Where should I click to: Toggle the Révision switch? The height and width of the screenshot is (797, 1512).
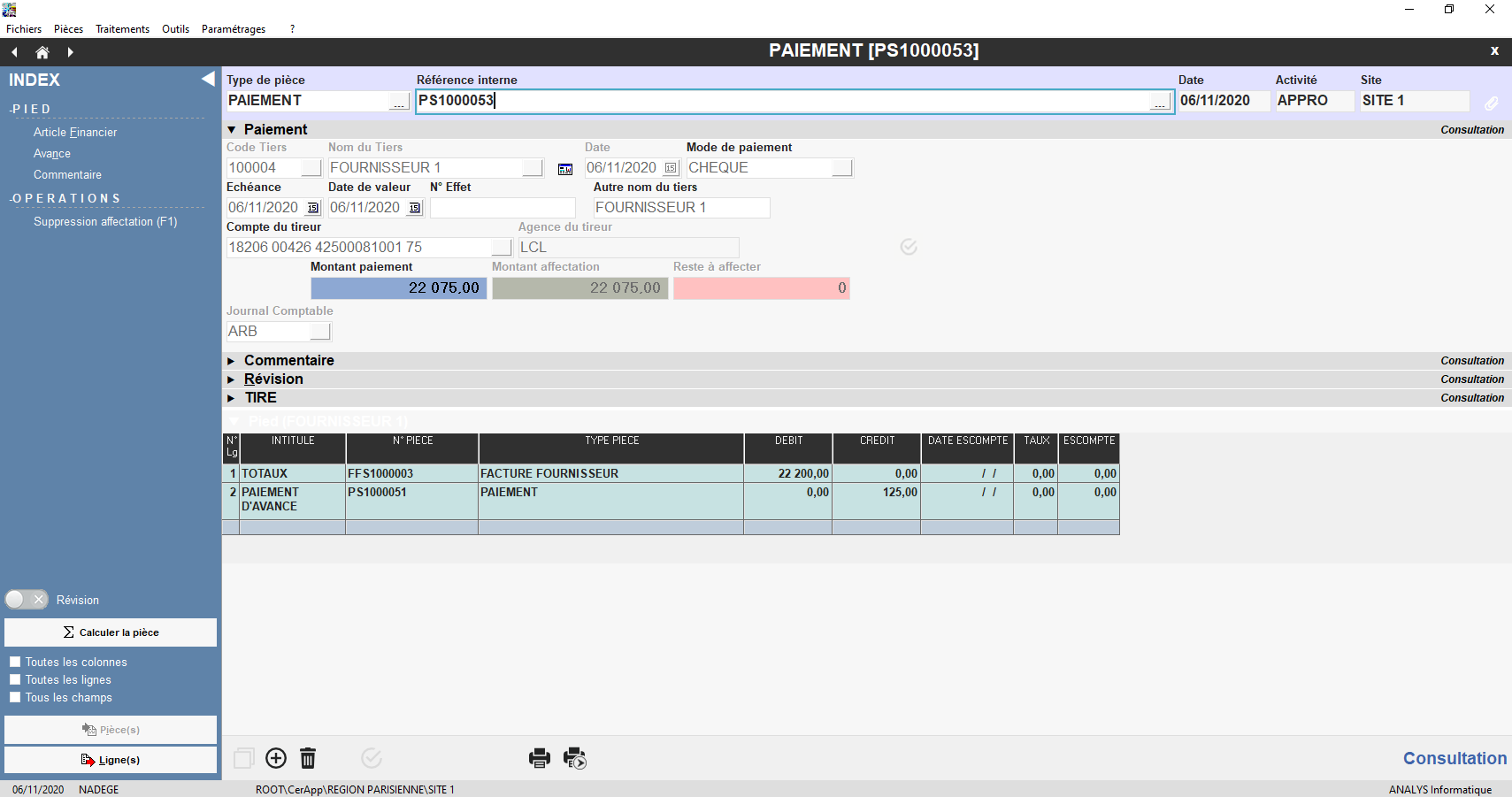pyautogui.click(x=27, y=600)
